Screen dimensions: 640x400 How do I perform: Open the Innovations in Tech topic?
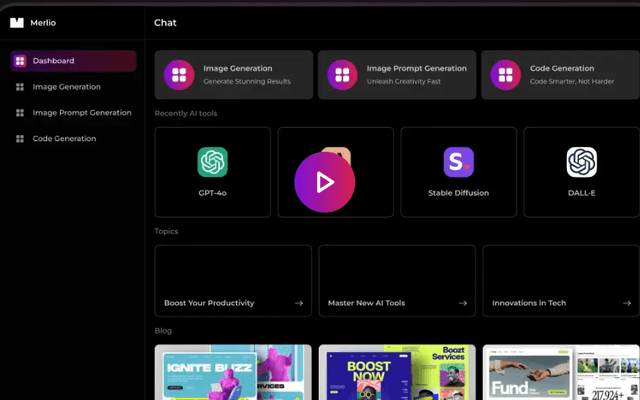click(561, 281)
